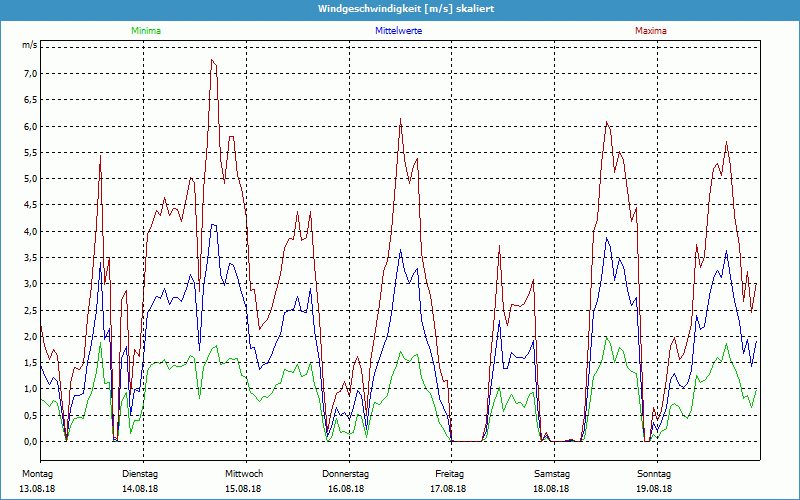Select the red Maxima legend label
The width and height of the screenshot is (800, 500).
pyautogui.click(x=651, y=31)
